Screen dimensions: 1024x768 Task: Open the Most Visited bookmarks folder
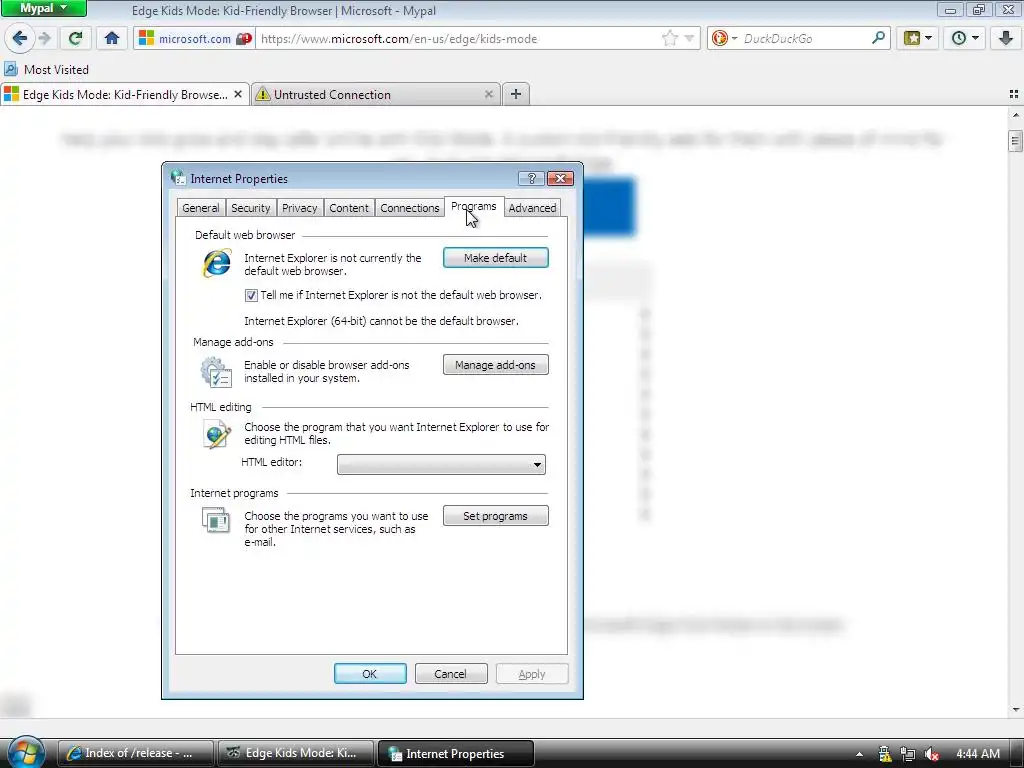pyautogui.click(x=46, y=69)
